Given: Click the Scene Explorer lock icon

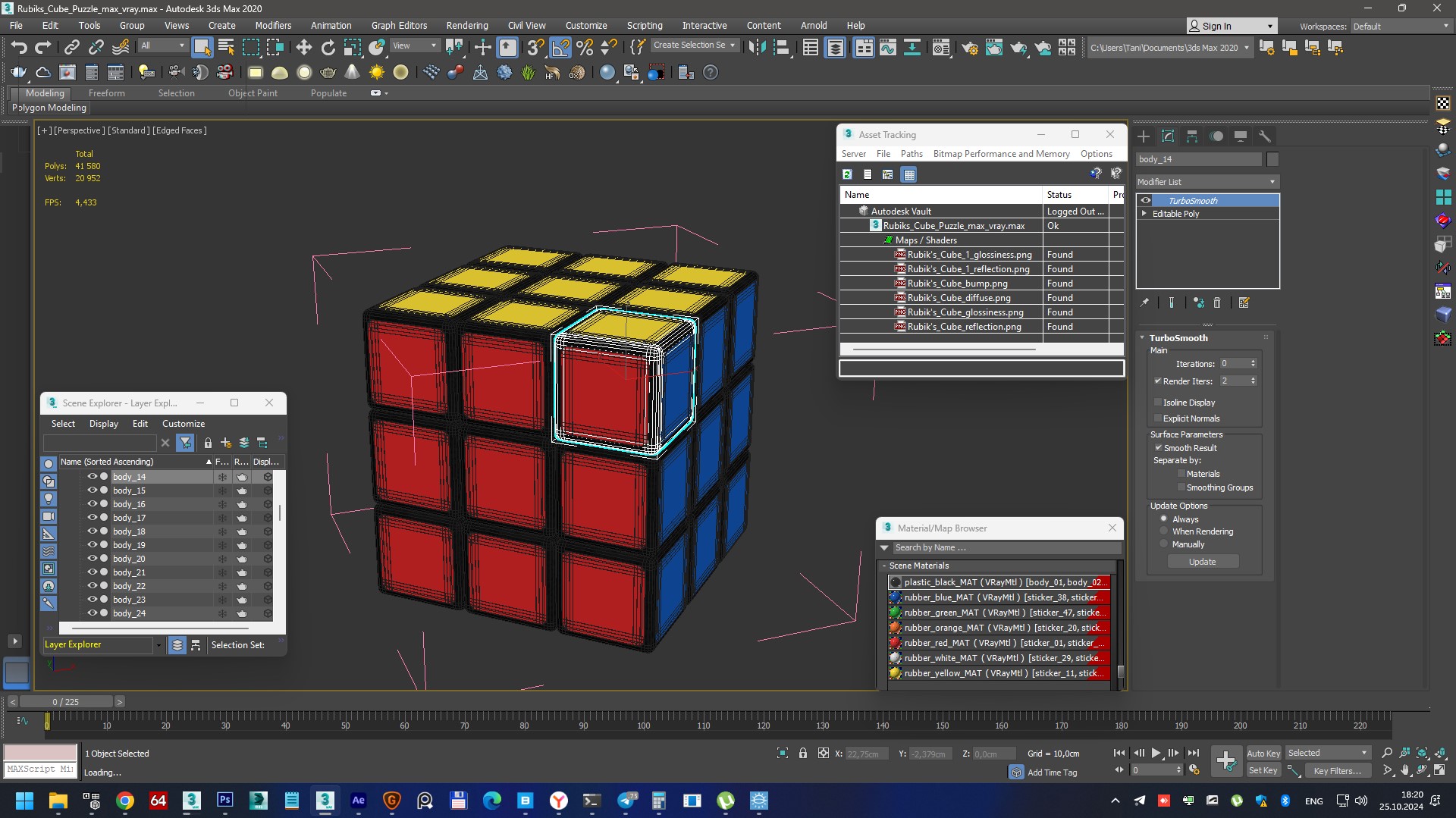Looking at the screenshot, I should click(x=208, y=443).
